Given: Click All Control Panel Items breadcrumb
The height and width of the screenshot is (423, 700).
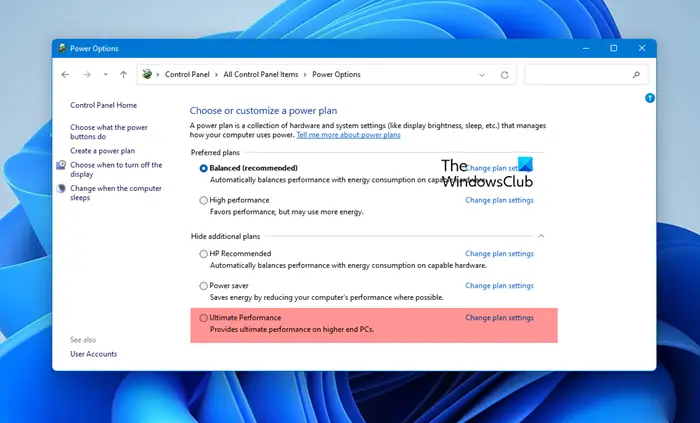Looking at the screenshot, I should pos(261,75).
